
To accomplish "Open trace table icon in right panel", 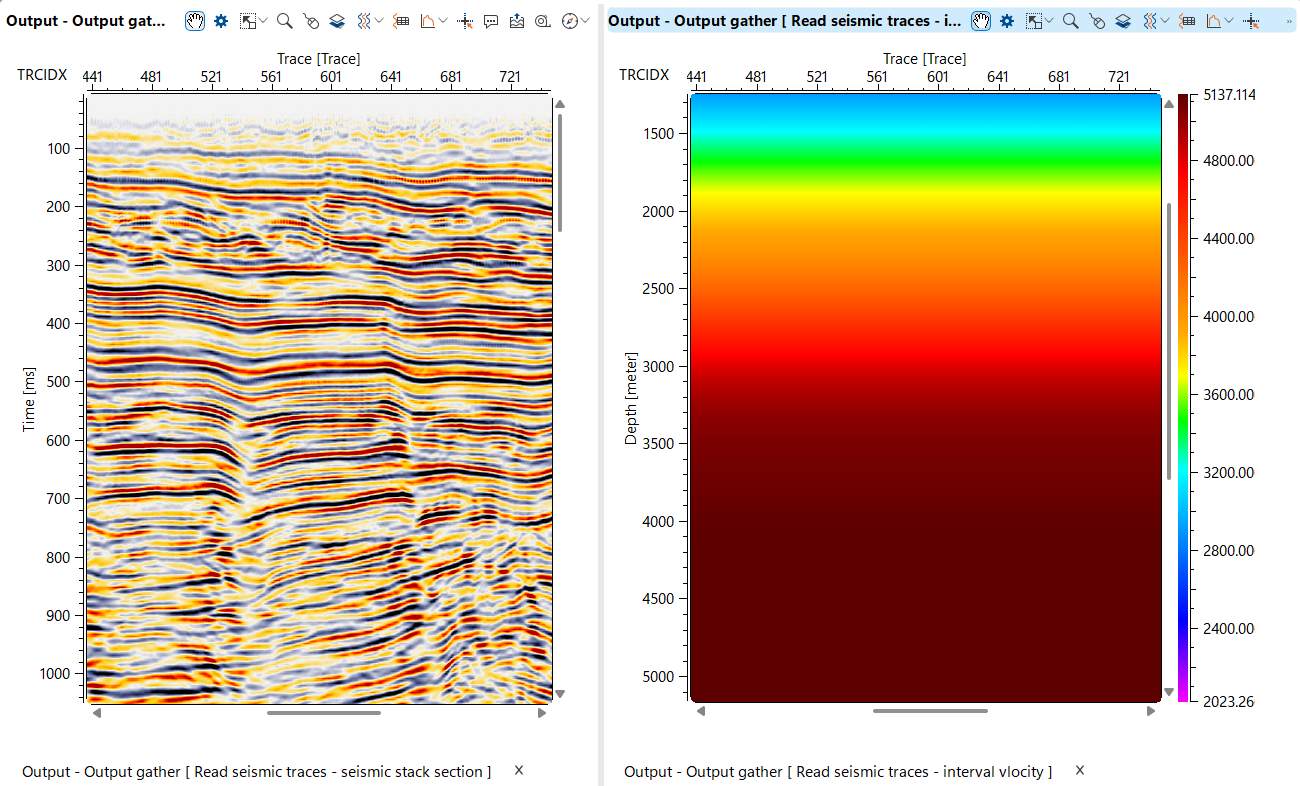I will tap(1187, 20).
